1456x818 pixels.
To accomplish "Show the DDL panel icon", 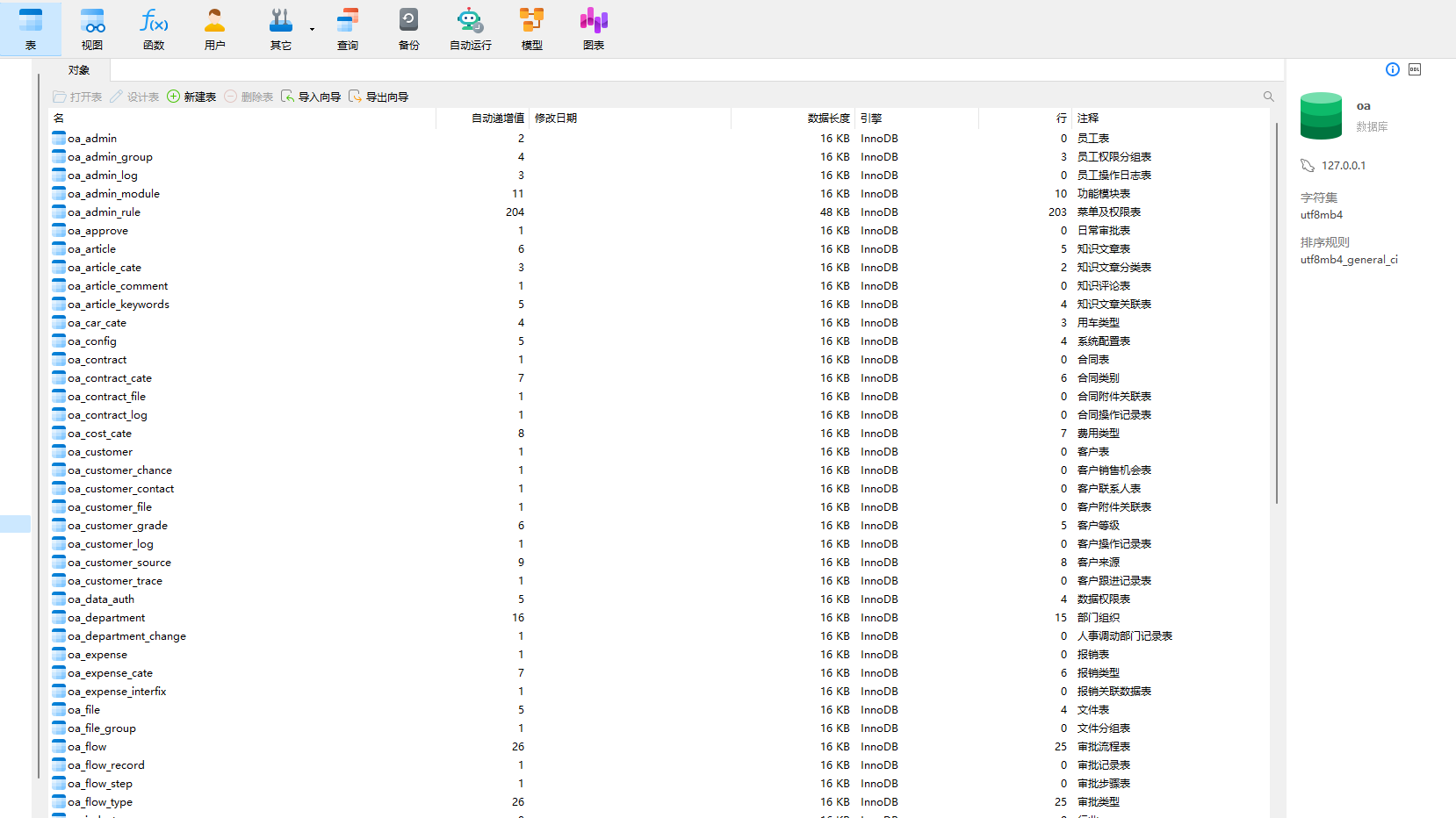I will [x=1415, y=69].
